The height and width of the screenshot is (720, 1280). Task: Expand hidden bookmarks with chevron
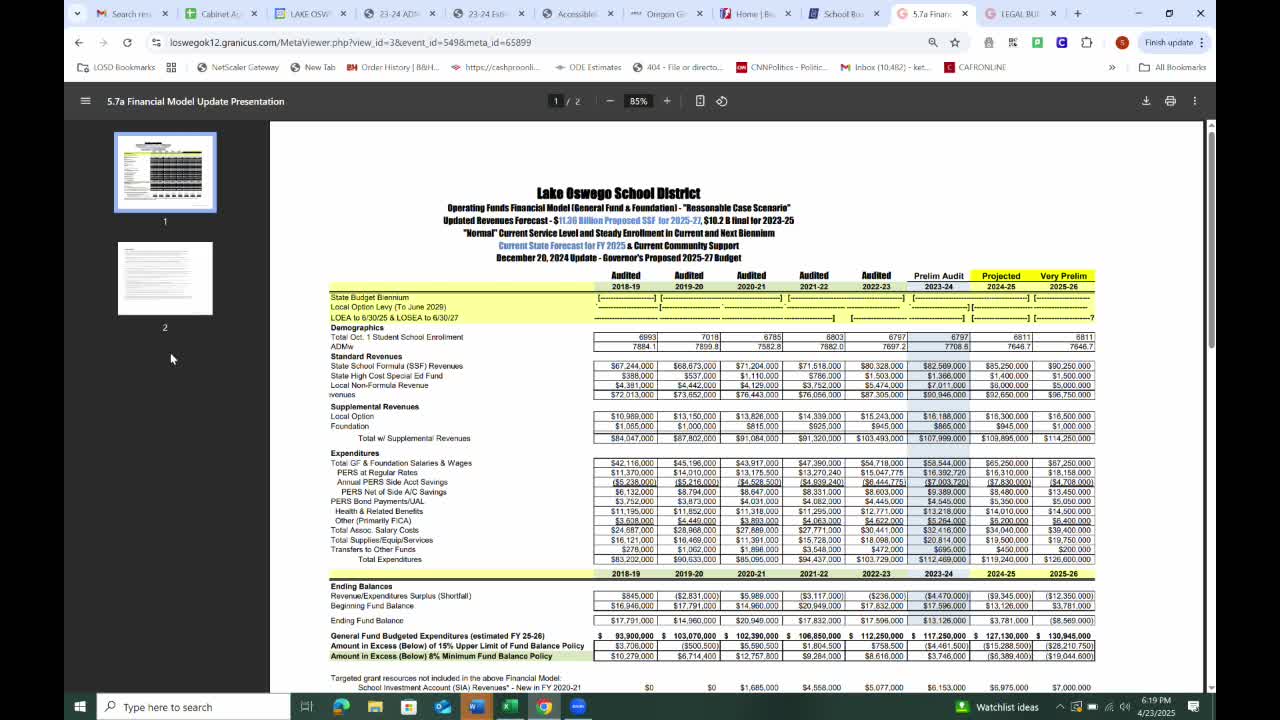(1112, 67)
